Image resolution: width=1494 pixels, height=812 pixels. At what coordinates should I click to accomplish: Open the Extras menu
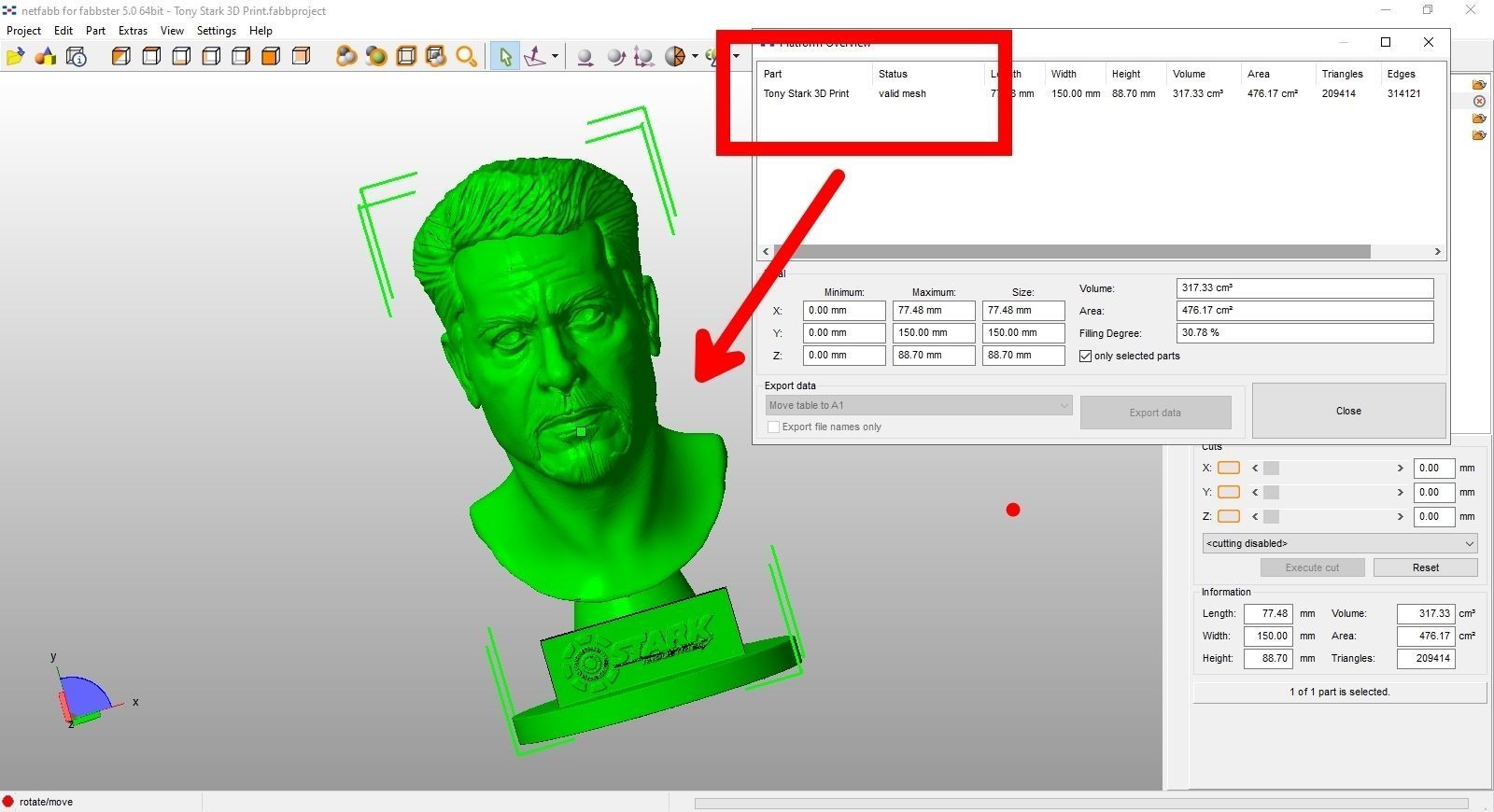tap(133, 31)
